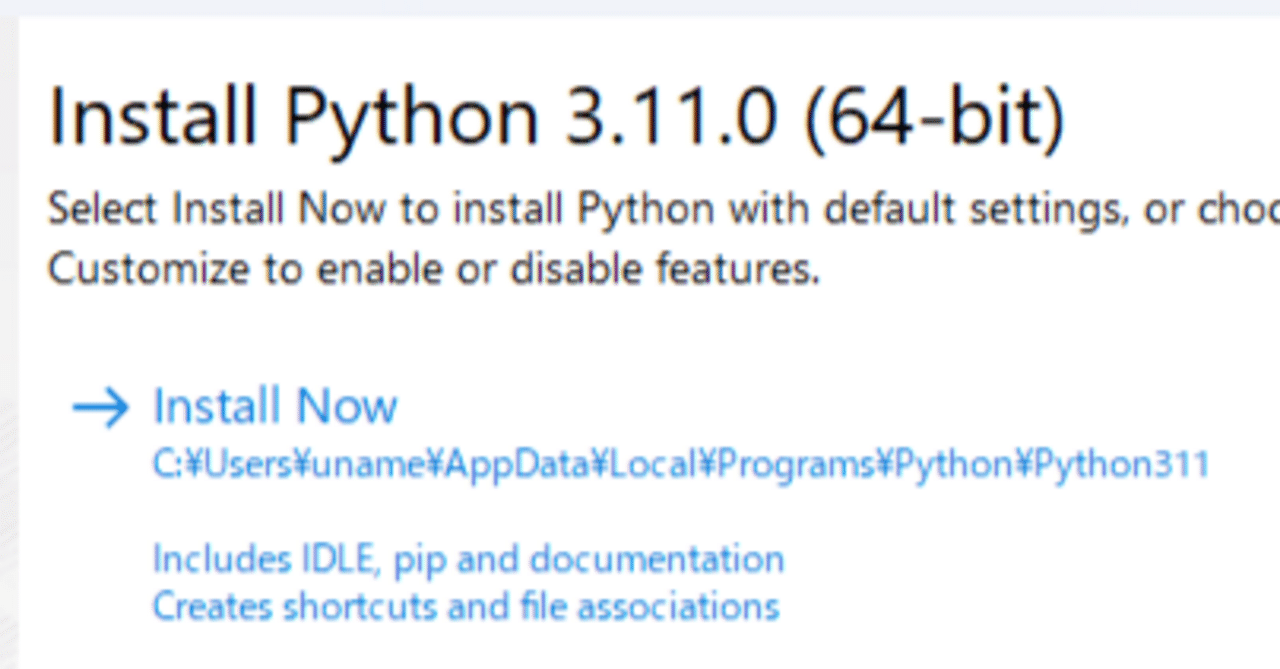The width and height of the screenshot is (1280, 669).
Task: Click '(64-bit)' in the installer title
Action: 931,117
